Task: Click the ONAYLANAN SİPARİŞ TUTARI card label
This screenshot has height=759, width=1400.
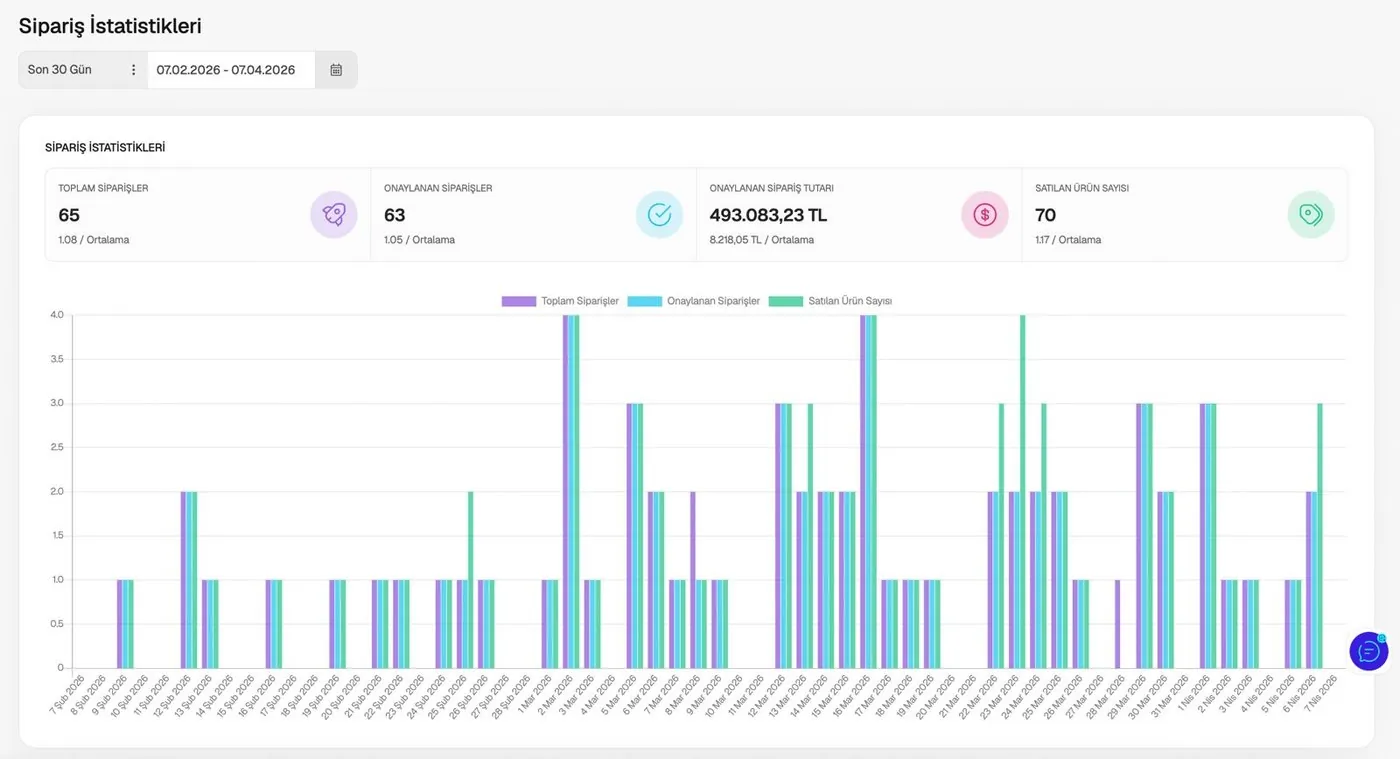Action: 772,188
